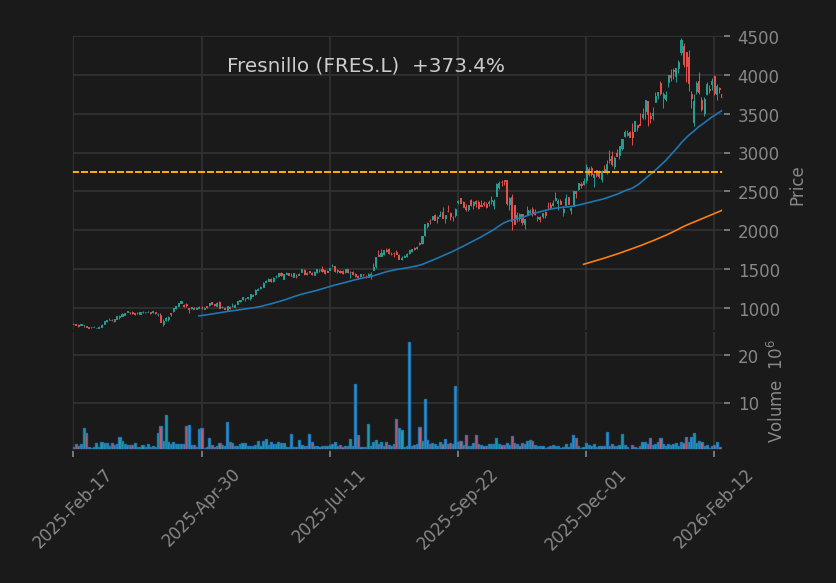Image resolution: width=836 pixels, height=583 pixels.
Task: Click the Volume axis label
Action: tap(775, 391)
